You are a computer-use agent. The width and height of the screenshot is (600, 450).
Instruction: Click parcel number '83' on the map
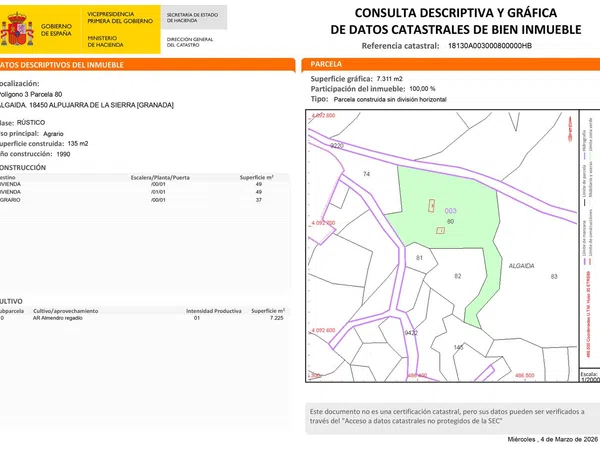554,276
